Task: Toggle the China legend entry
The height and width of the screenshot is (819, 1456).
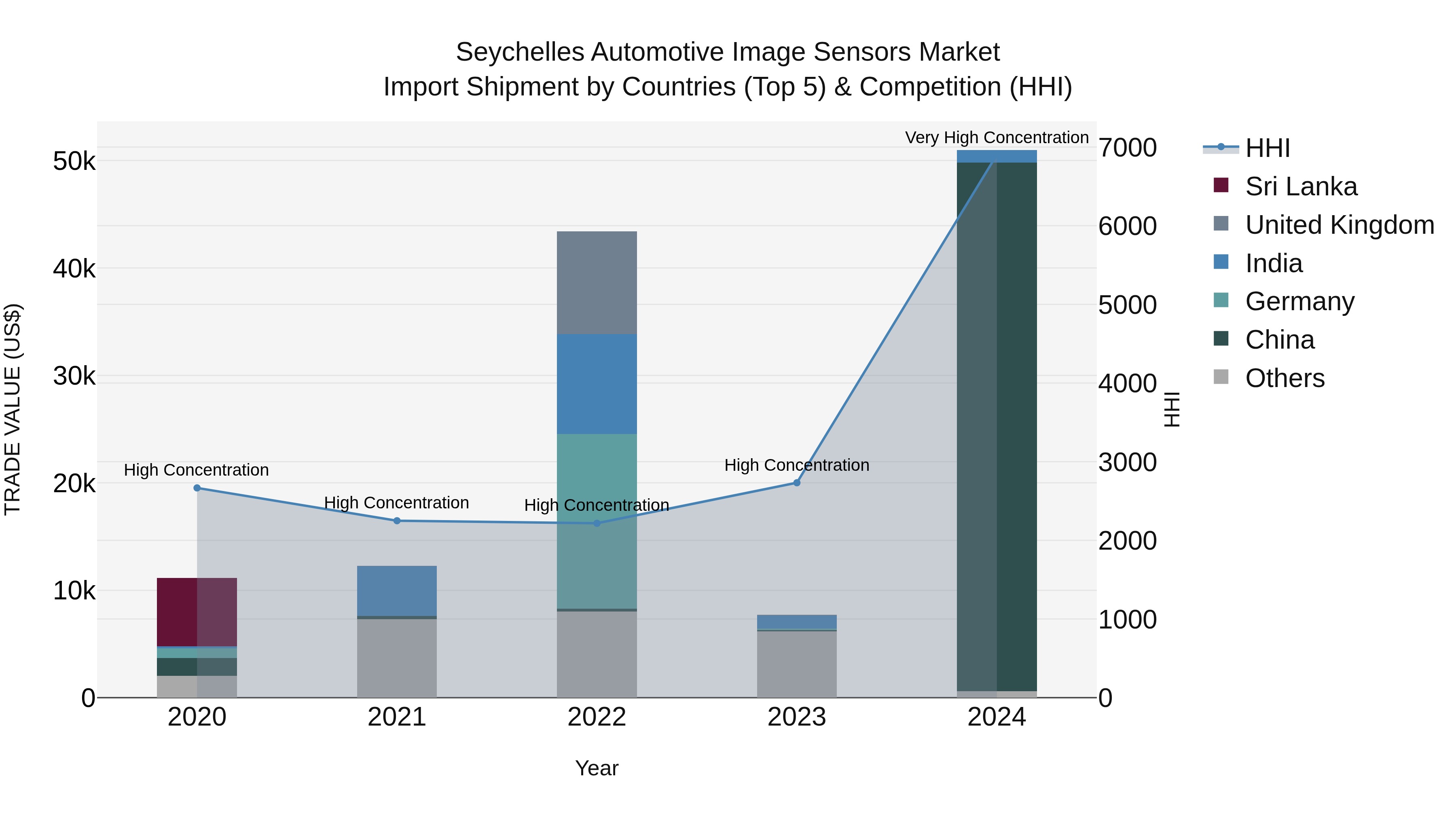Action: 1264,340
